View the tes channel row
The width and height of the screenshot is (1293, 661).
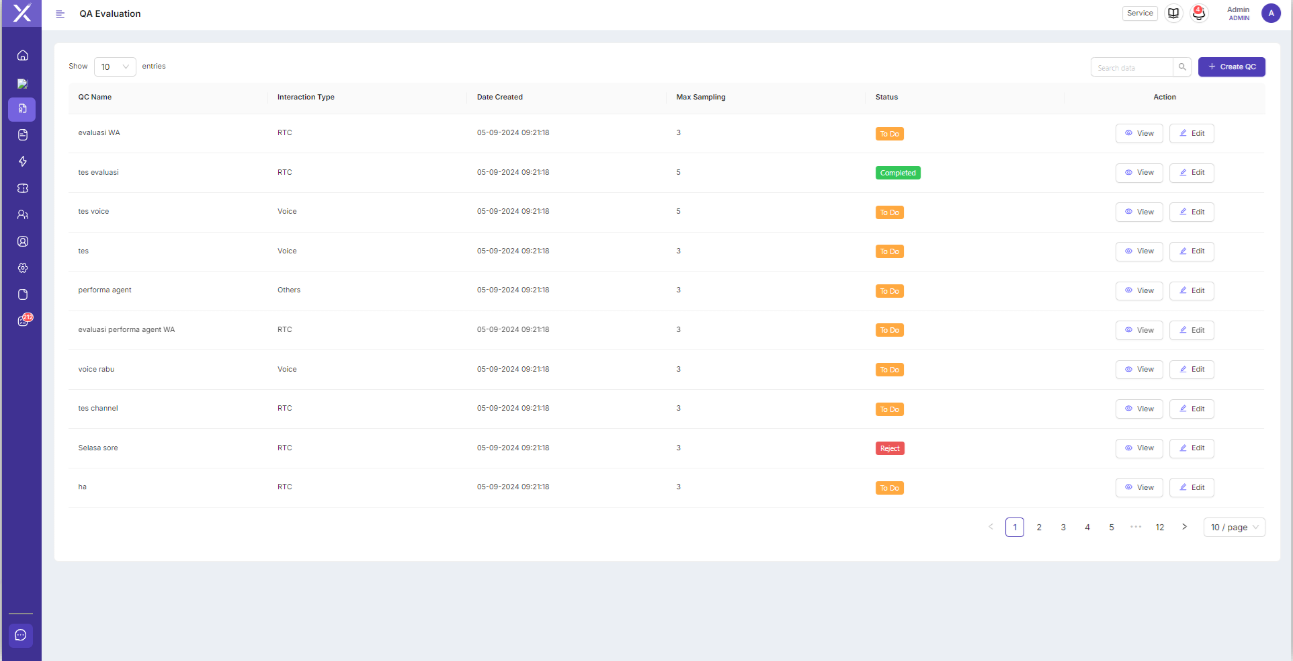click(1139, 408)
